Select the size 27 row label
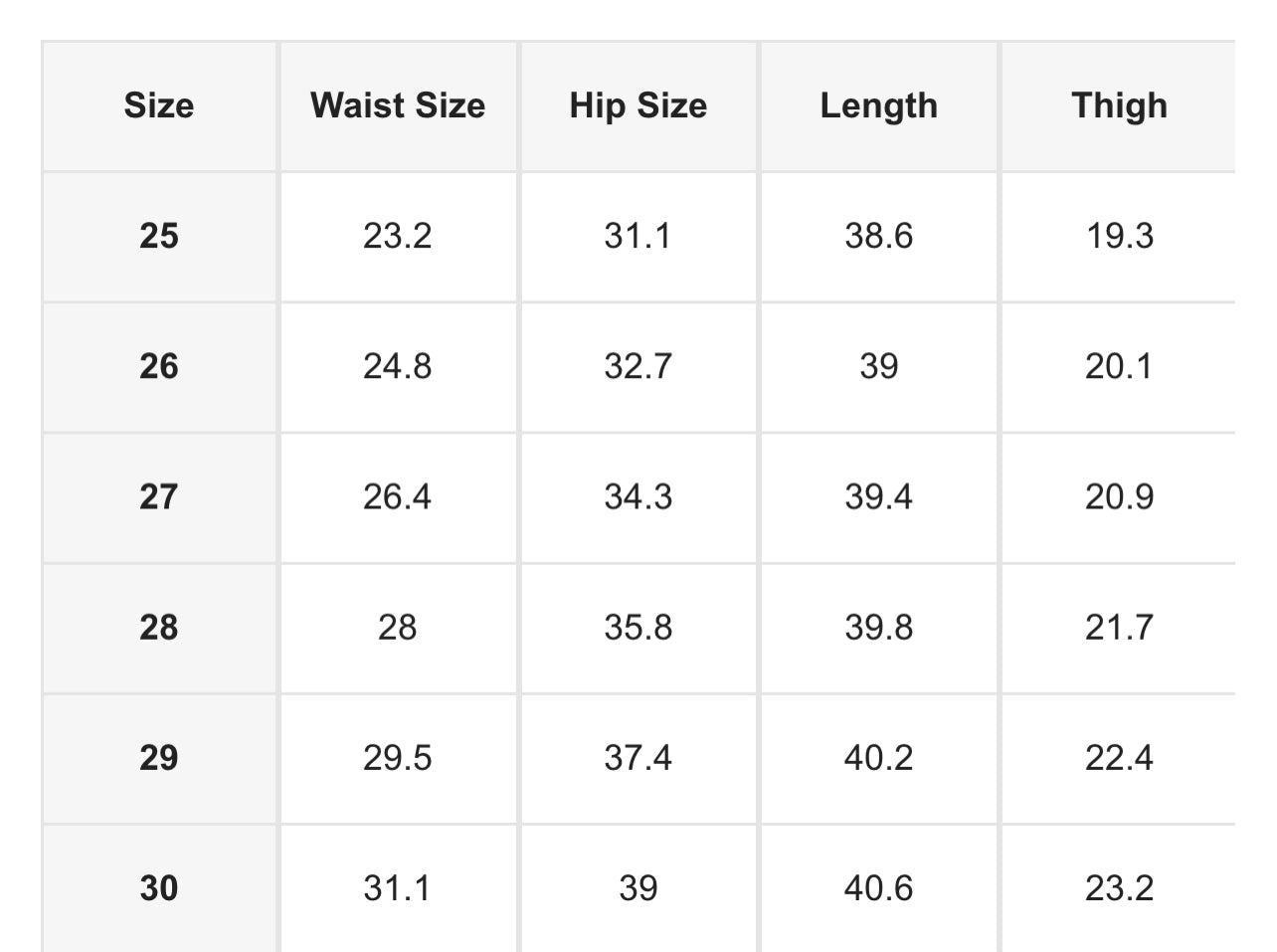 pyautogui.click(x=159, y=496)
